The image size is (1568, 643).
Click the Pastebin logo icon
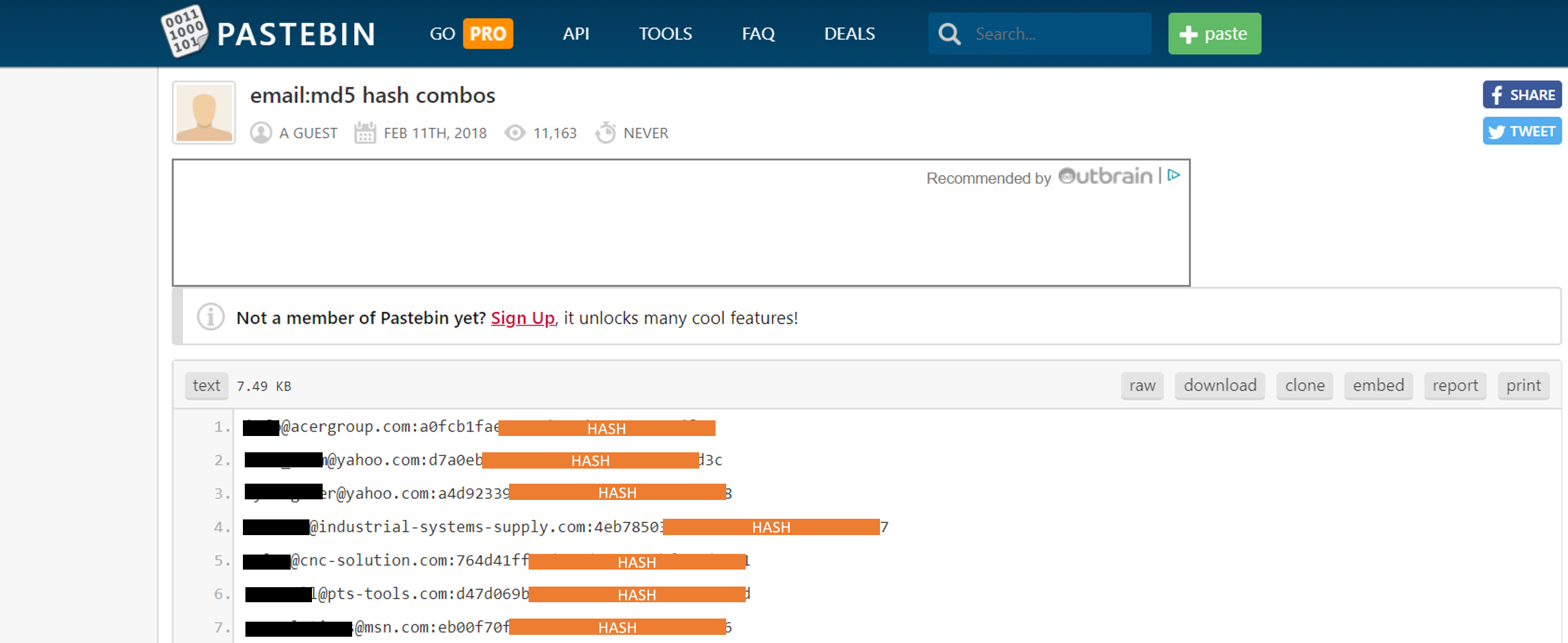point(184,31)
